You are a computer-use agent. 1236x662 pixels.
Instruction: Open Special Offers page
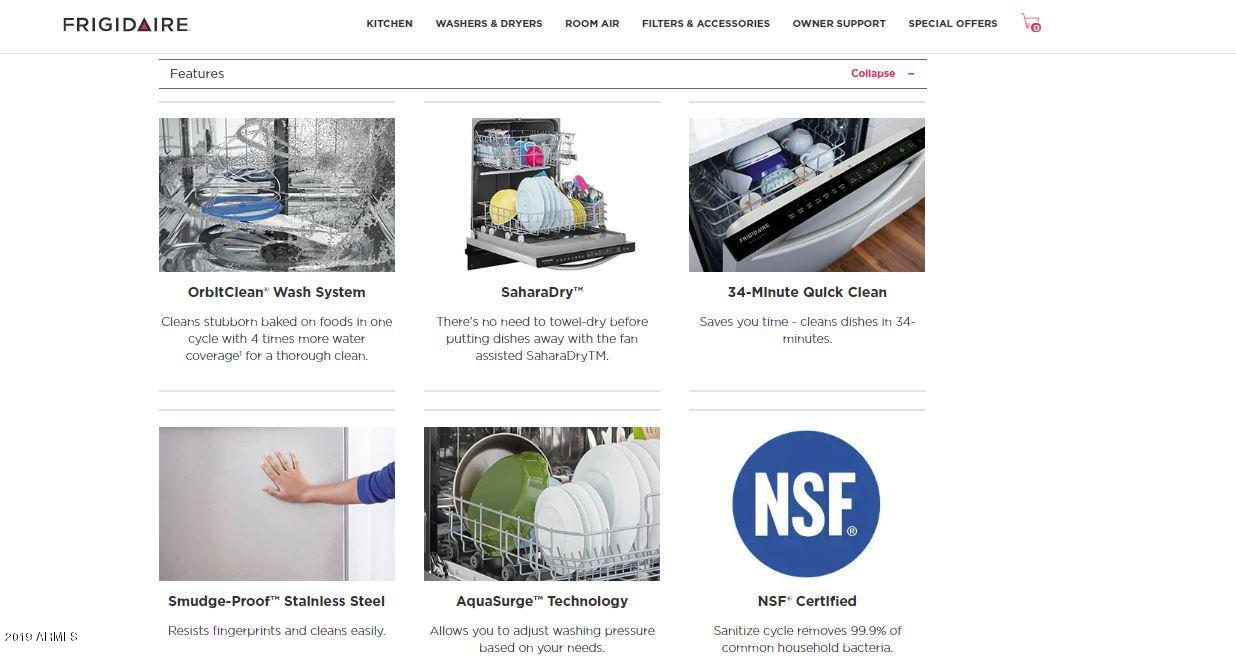(953, 24)
